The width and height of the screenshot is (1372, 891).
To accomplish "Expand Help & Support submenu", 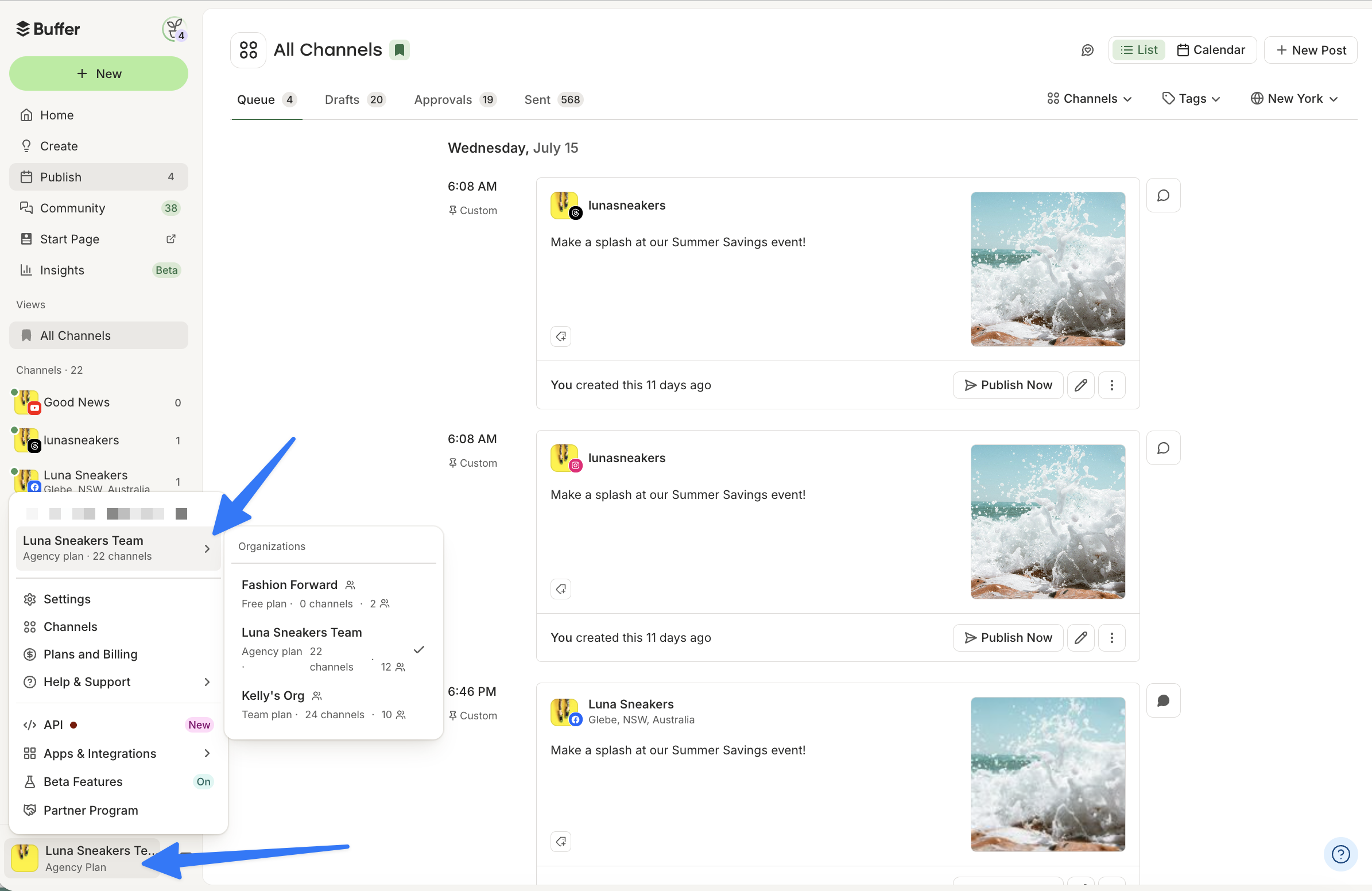I will [118, 682].
